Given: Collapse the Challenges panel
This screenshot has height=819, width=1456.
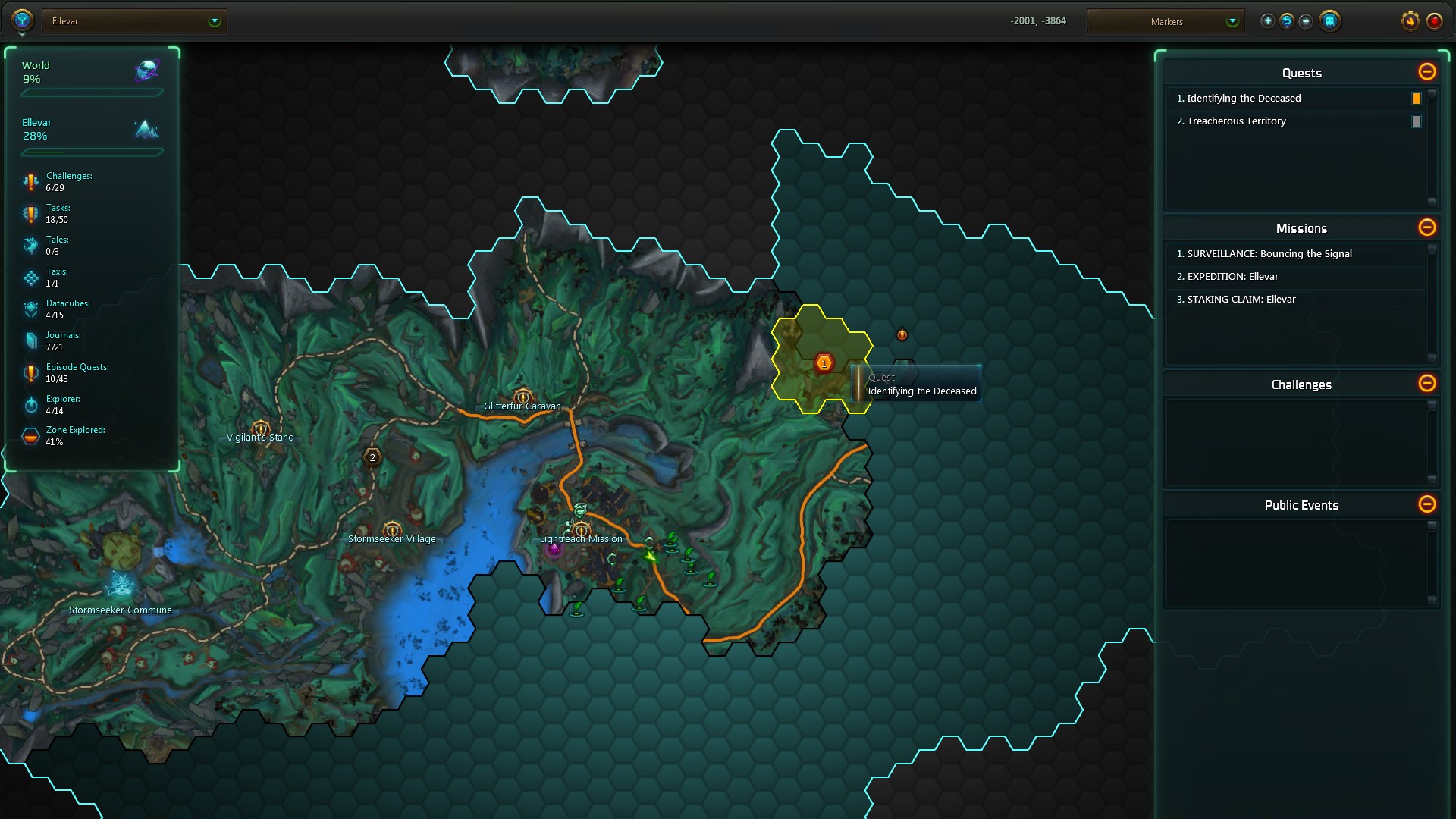Looking at the screenshot, I should [x=1426, y=383].
